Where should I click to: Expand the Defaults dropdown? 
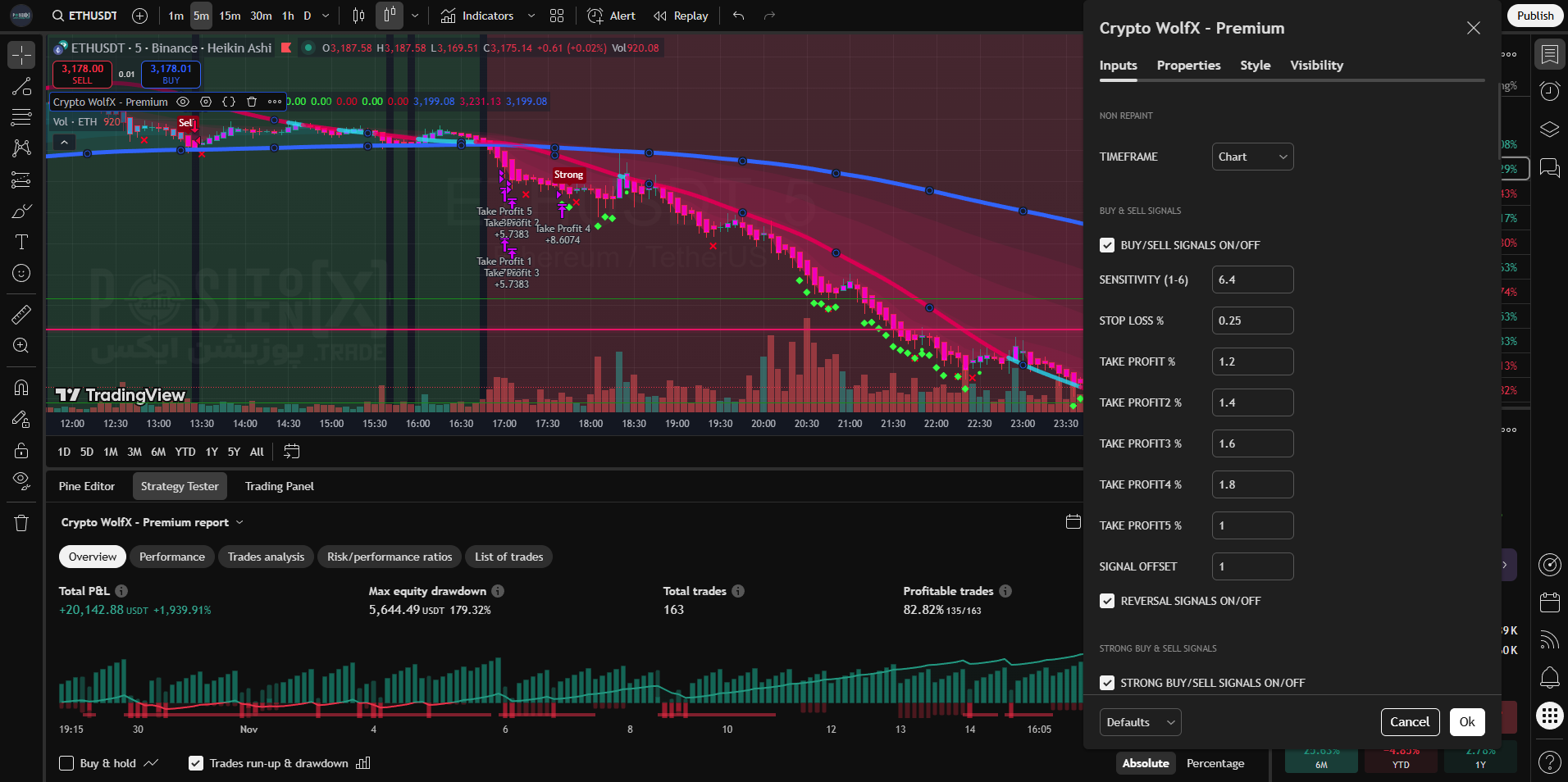(1140, 722)
